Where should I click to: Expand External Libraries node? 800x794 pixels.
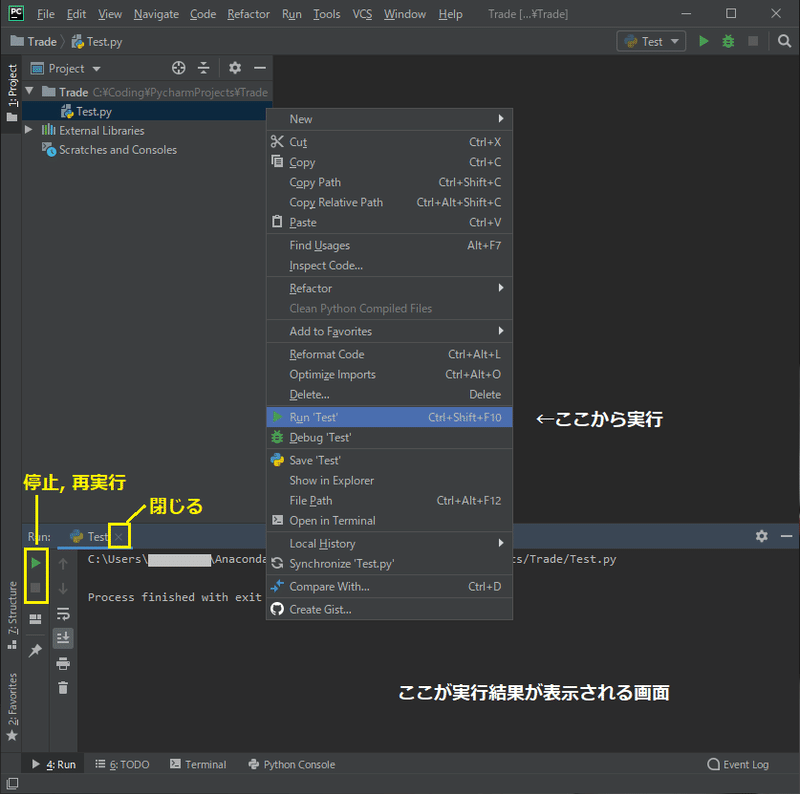(x=29, y=130)
